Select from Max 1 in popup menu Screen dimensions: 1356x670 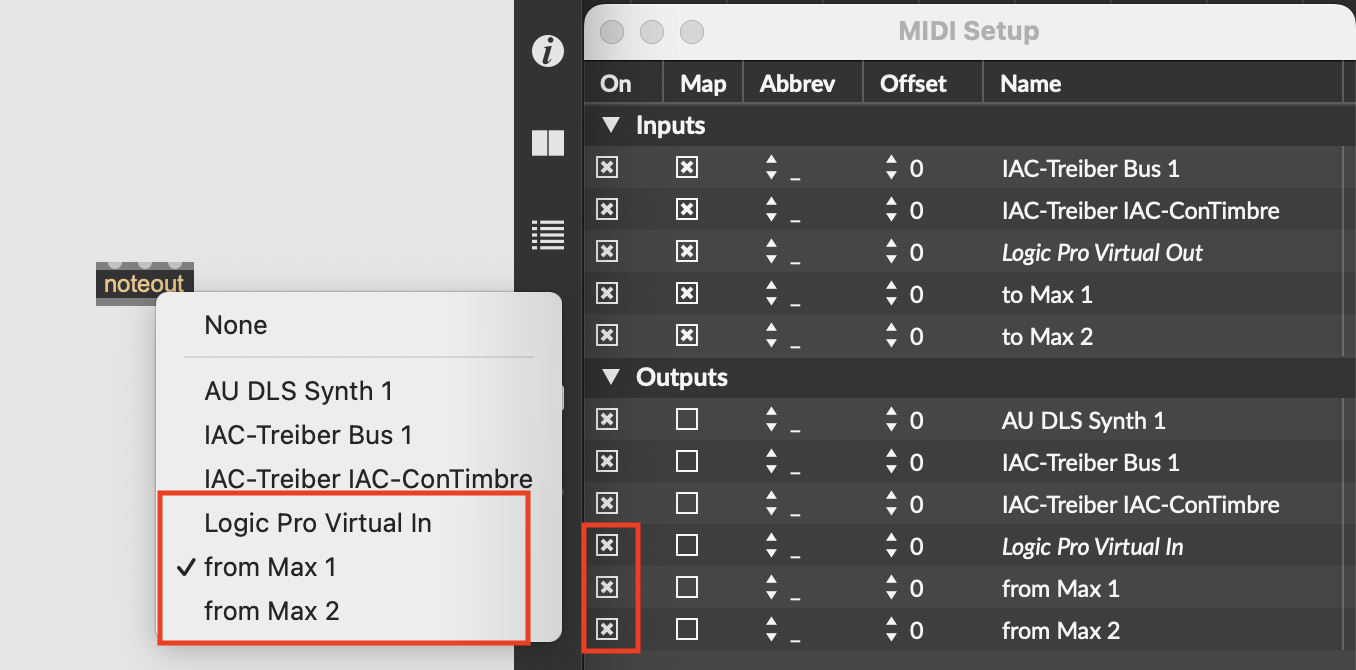pyautogui.click(x=270, y=567)
